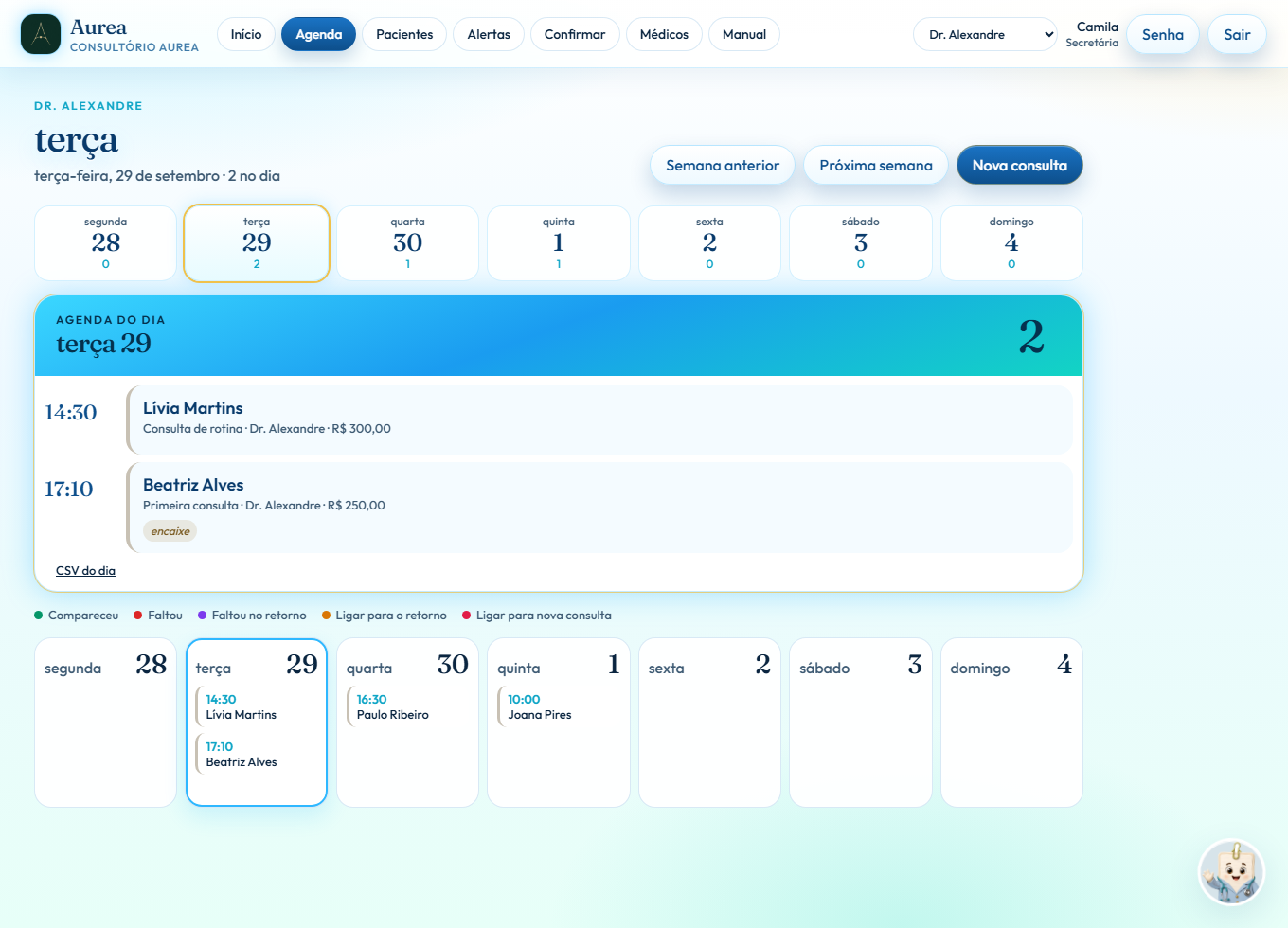The width and height of the screenshot is (1288, 928).
Task: Select quarta 30 in the week strip
Action: point(407,243)
